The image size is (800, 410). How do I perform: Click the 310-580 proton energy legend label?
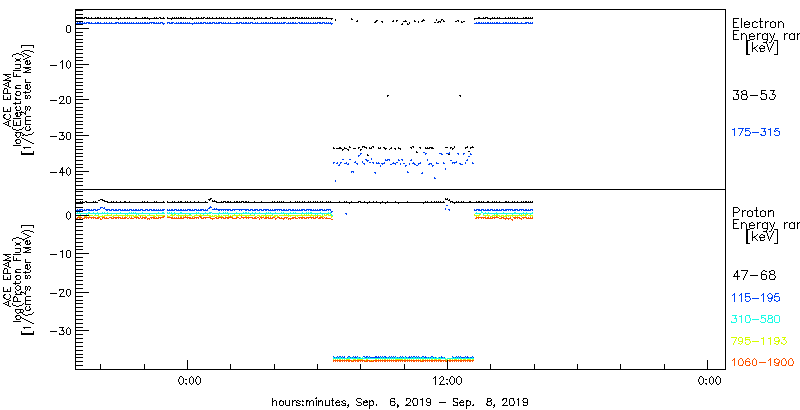(756, 320)
